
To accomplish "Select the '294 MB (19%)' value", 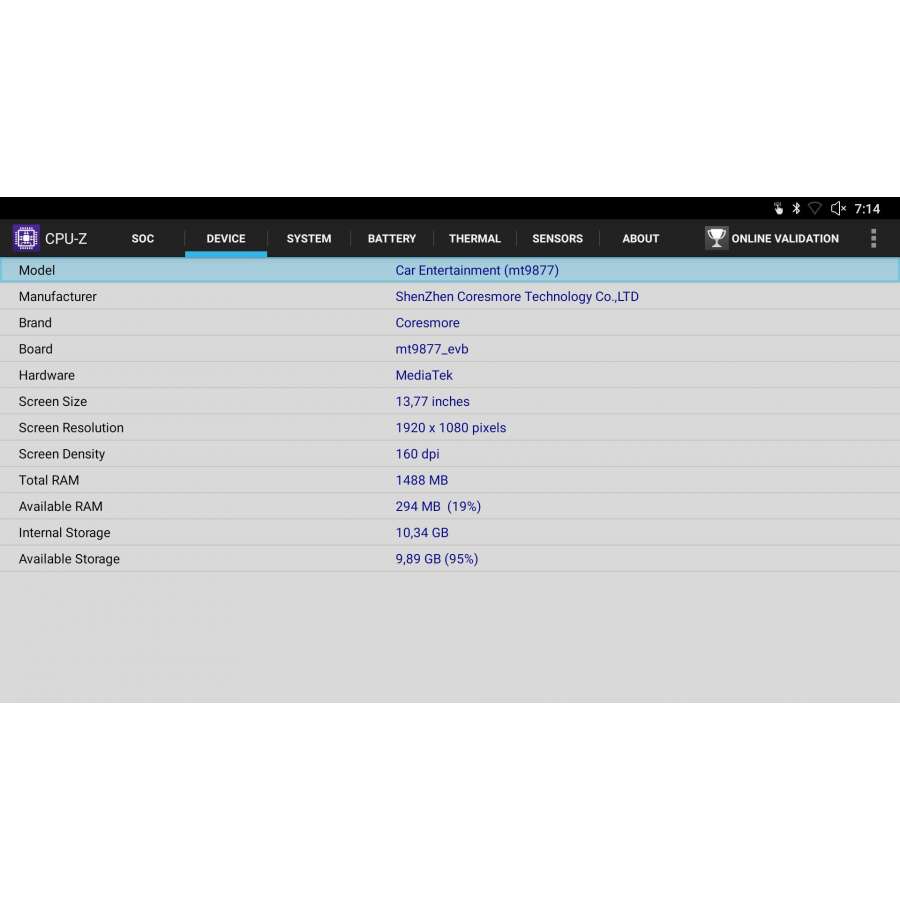I will point(438,507).
